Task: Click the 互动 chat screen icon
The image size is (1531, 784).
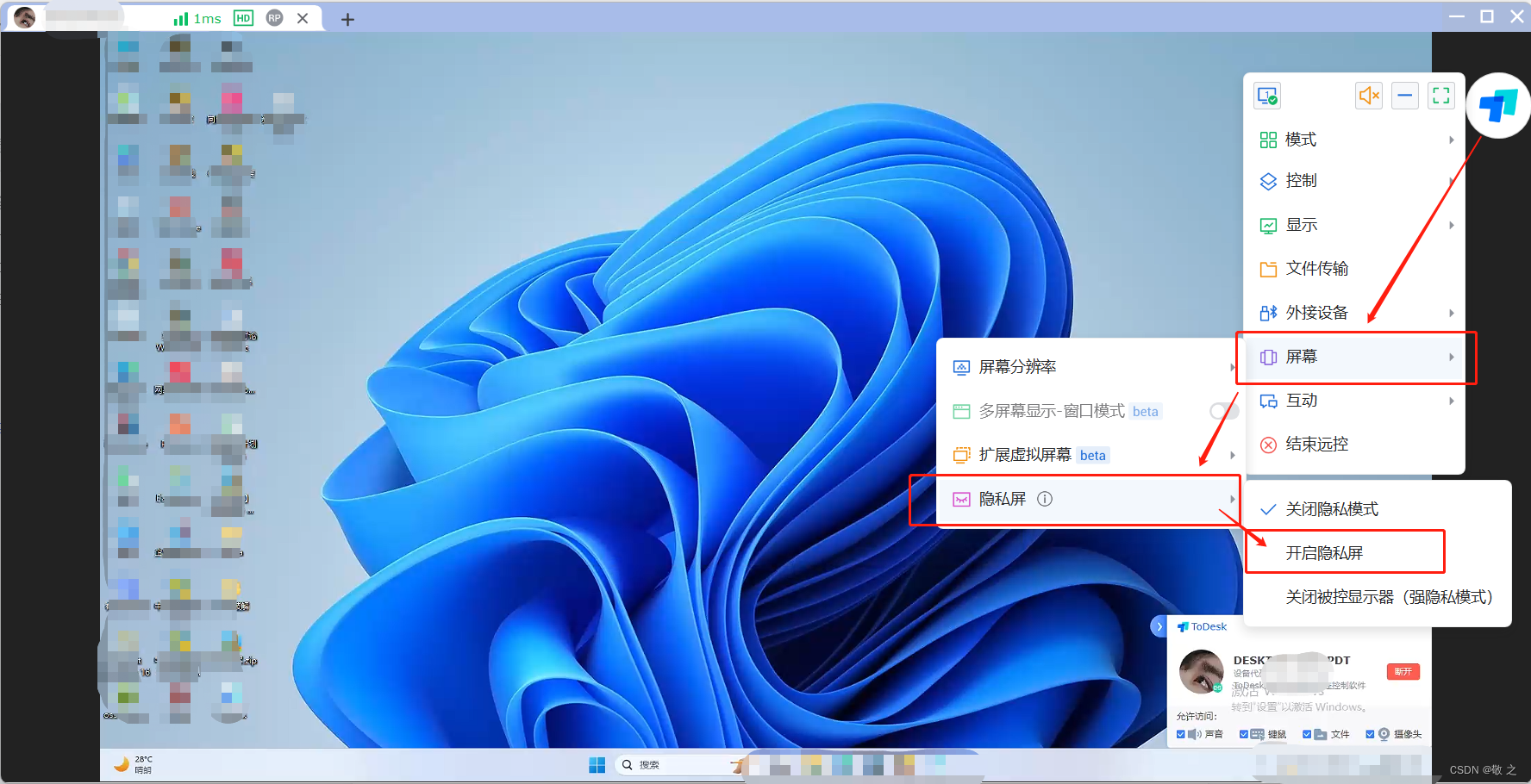Action: pyautogui.click(x=1268, y=401)
